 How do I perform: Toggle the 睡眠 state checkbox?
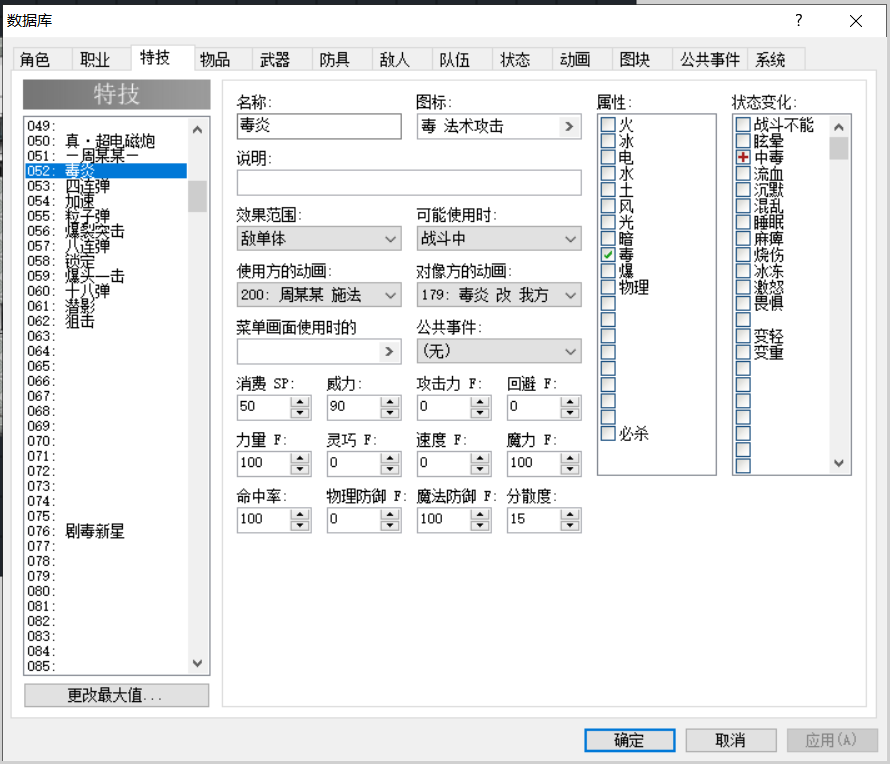coord(743,222)
